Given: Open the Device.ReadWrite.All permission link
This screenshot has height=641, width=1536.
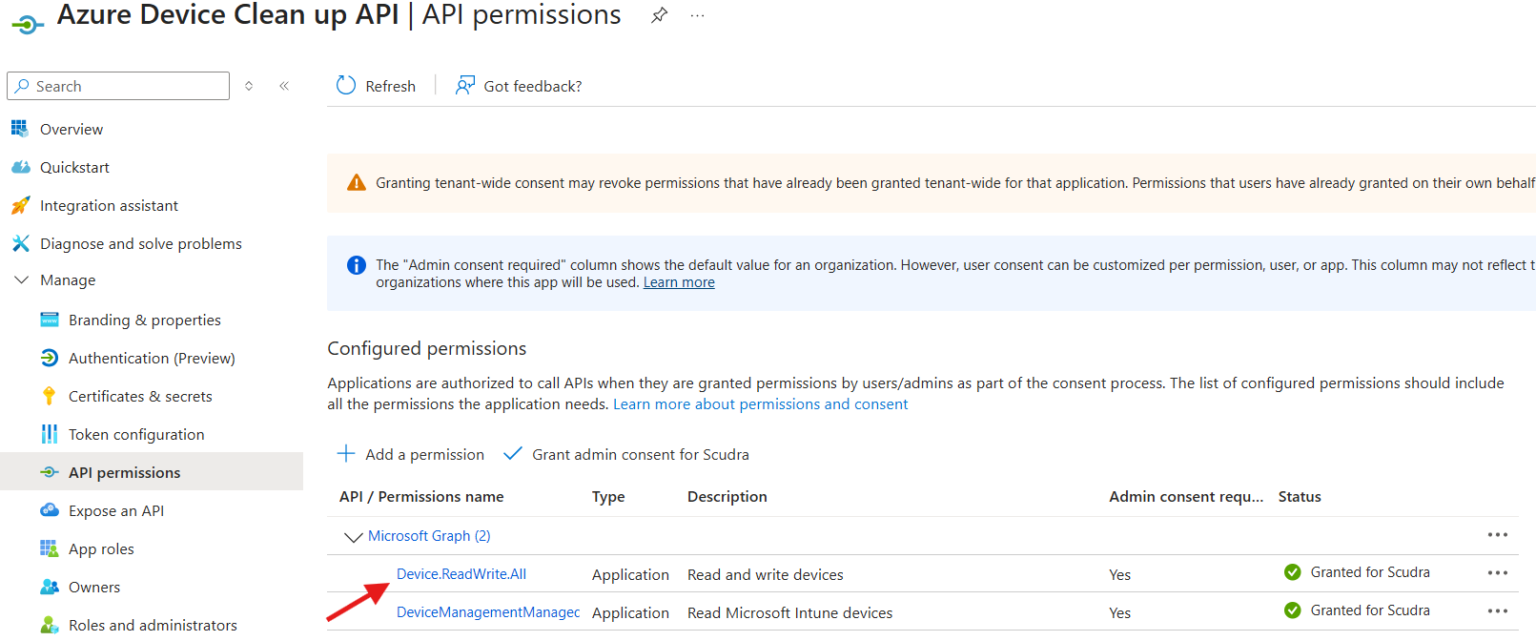Looking at the screenshot, I should 461,574.
